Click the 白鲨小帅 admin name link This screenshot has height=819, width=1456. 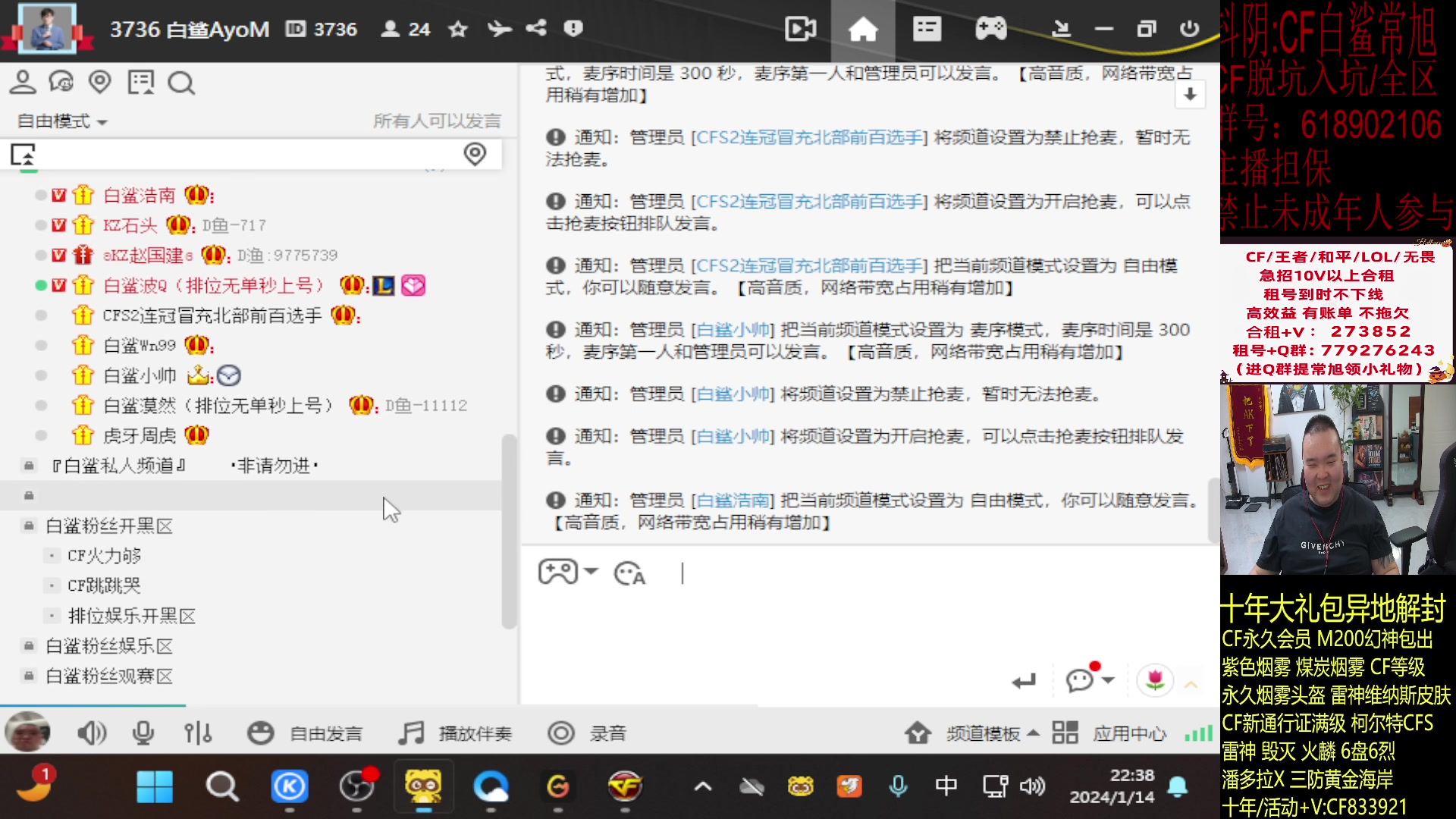(733, 329)
